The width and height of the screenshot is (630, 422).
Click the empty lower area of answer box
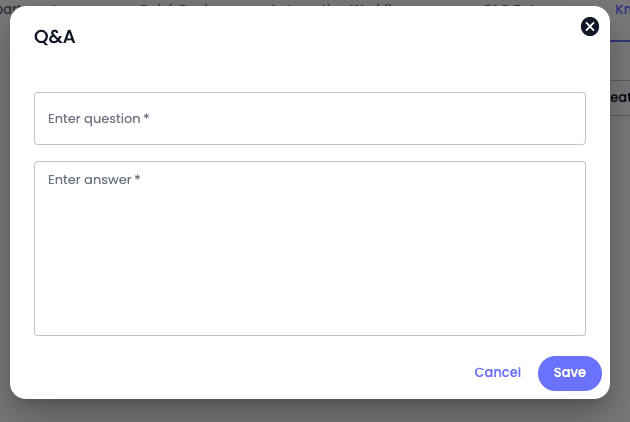click(x=310, y=281)
